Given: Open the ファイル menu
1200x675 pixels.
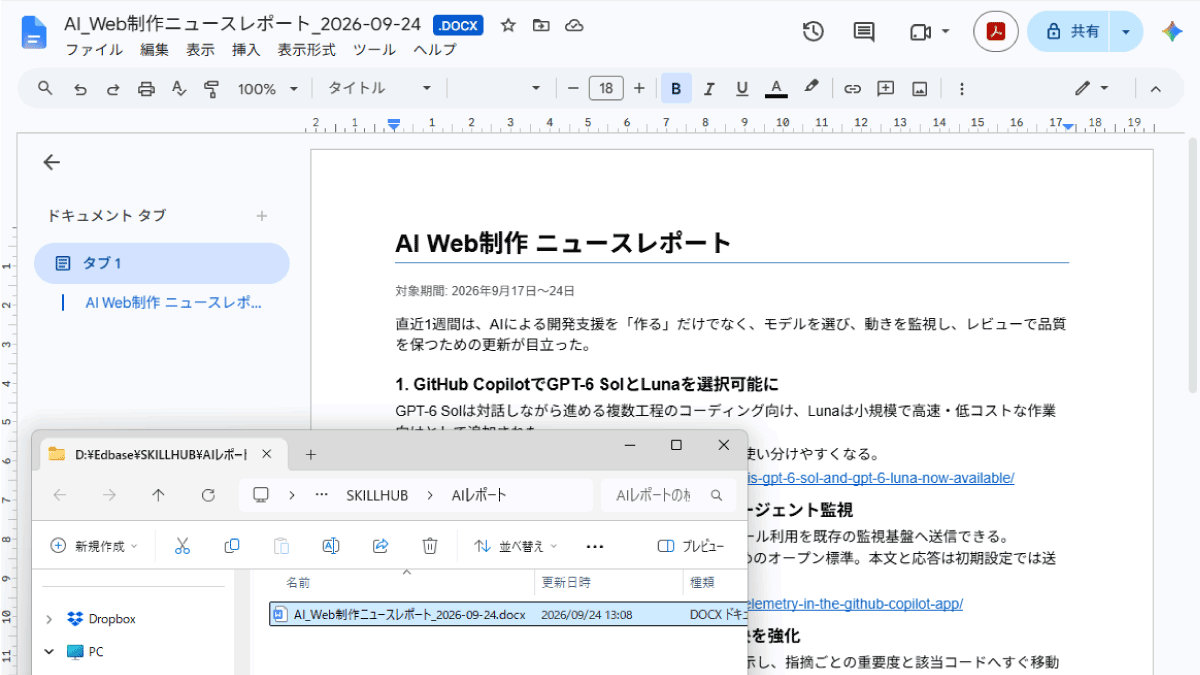Looking at the screenshot, I should click(94, 50).
